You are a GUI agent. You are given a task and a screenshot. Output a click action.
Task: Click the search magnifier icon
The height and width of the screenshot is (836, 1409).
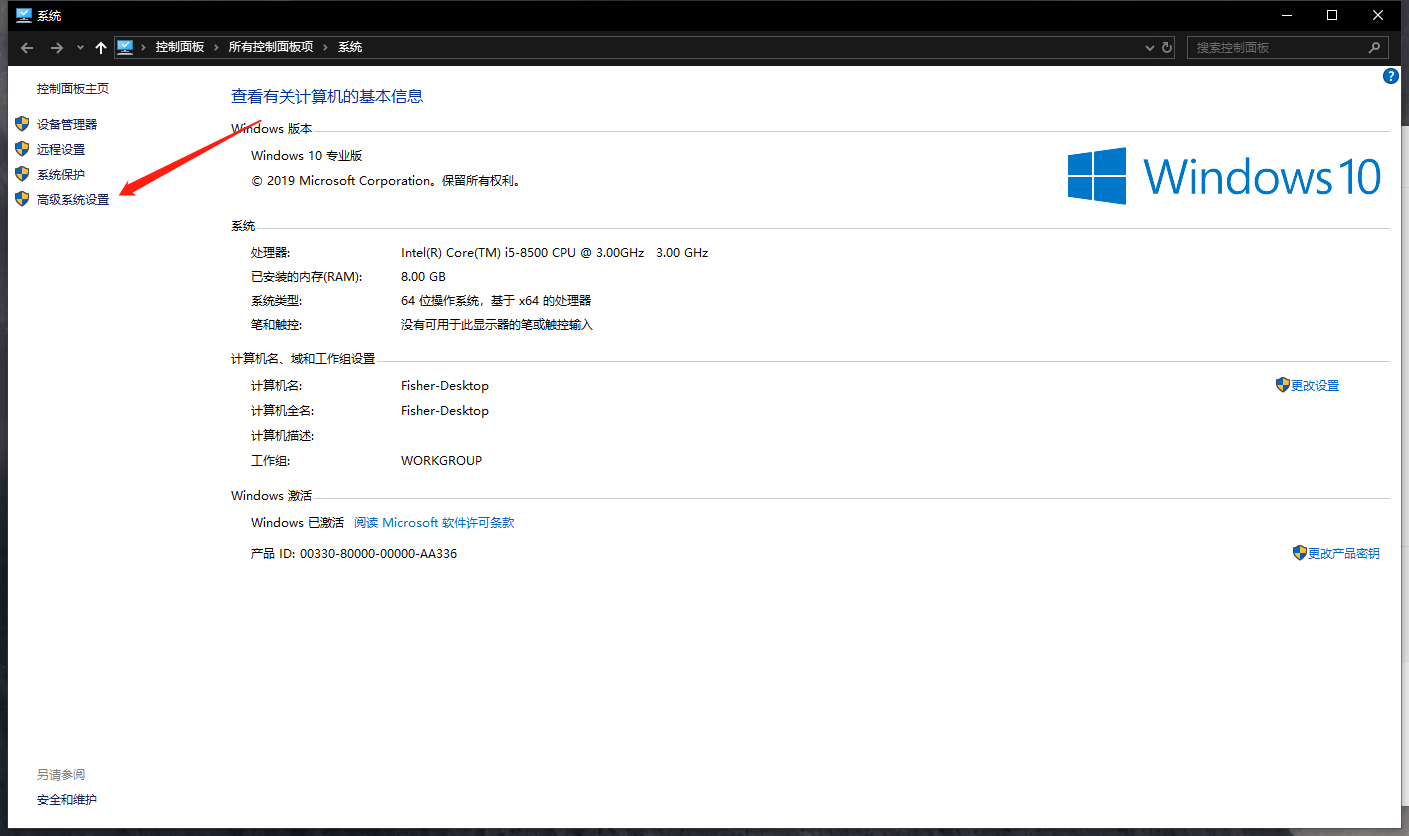1376,47
